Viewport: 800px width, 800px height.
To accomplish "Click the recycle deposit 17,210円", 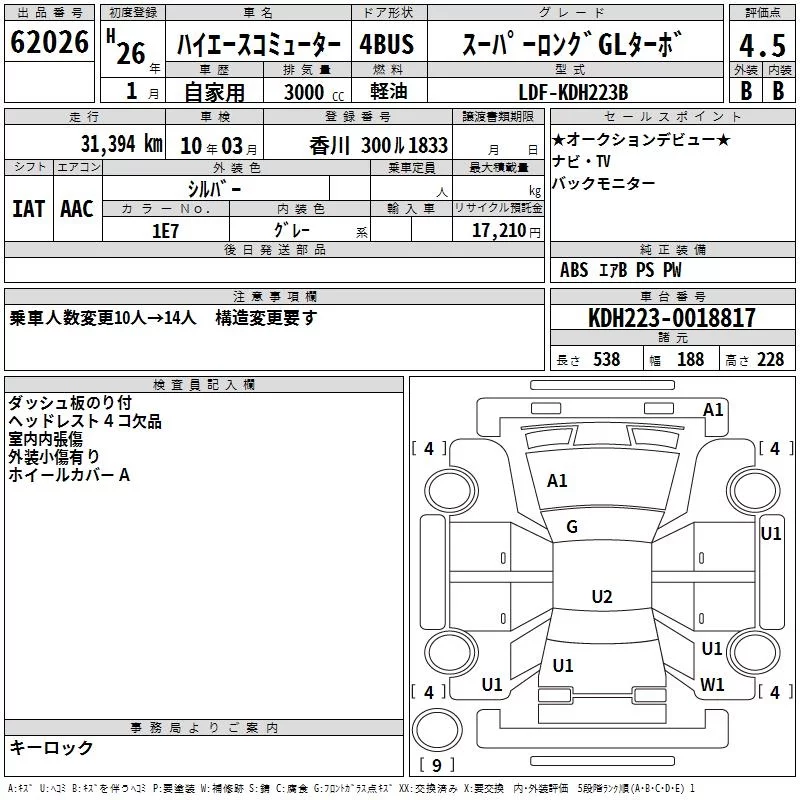I will [506, 231].
